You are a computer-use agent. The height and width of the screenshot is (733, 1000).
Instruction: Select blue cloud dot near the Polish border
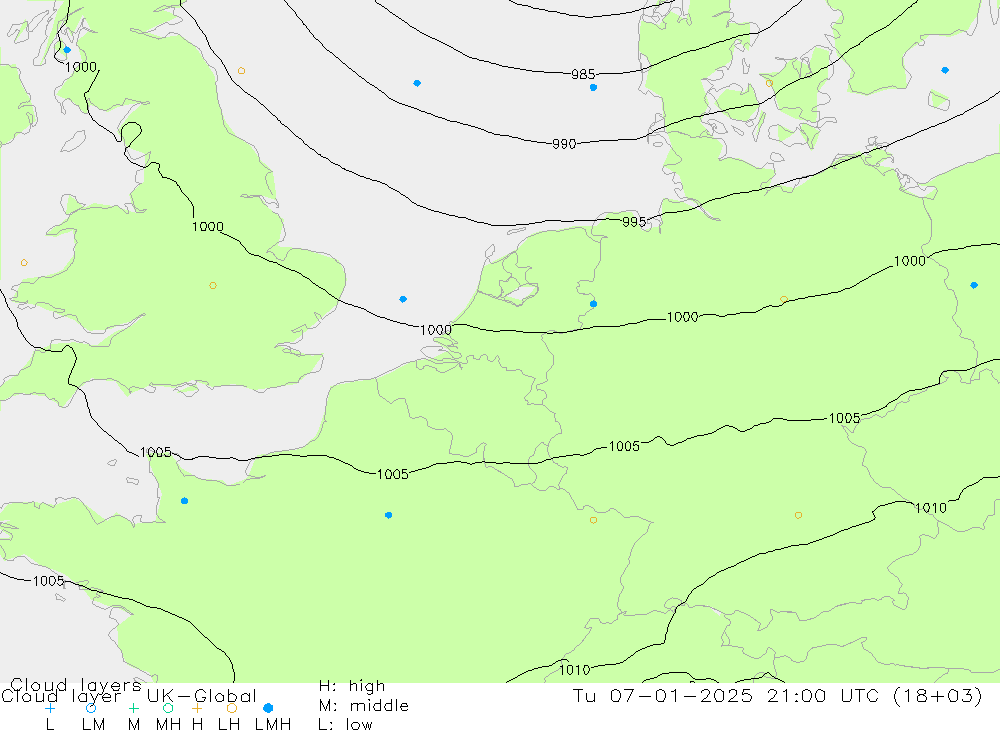tap(974, 285)
